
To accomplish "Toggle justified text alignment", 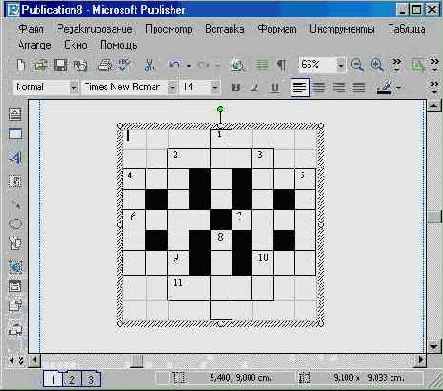I will coord(359,88).
